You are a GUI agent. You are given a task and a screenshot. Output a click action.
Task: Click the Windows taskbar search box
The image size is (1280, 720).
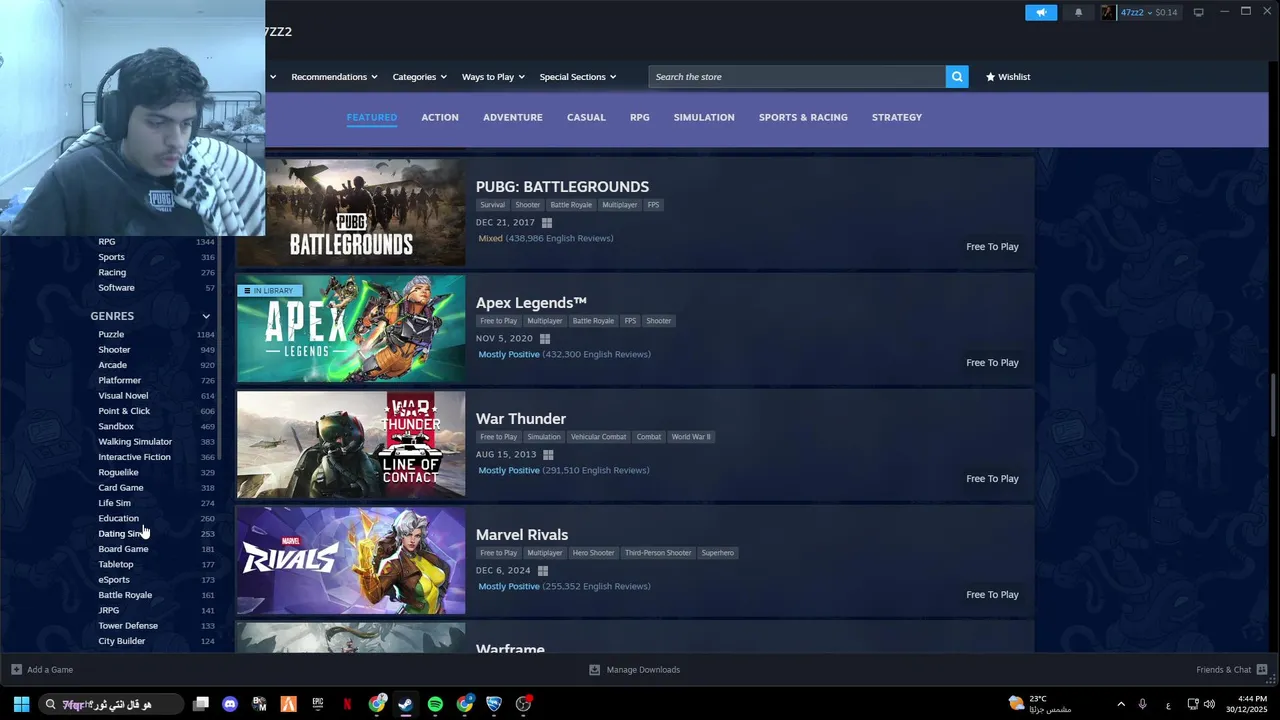pos(110,704)
